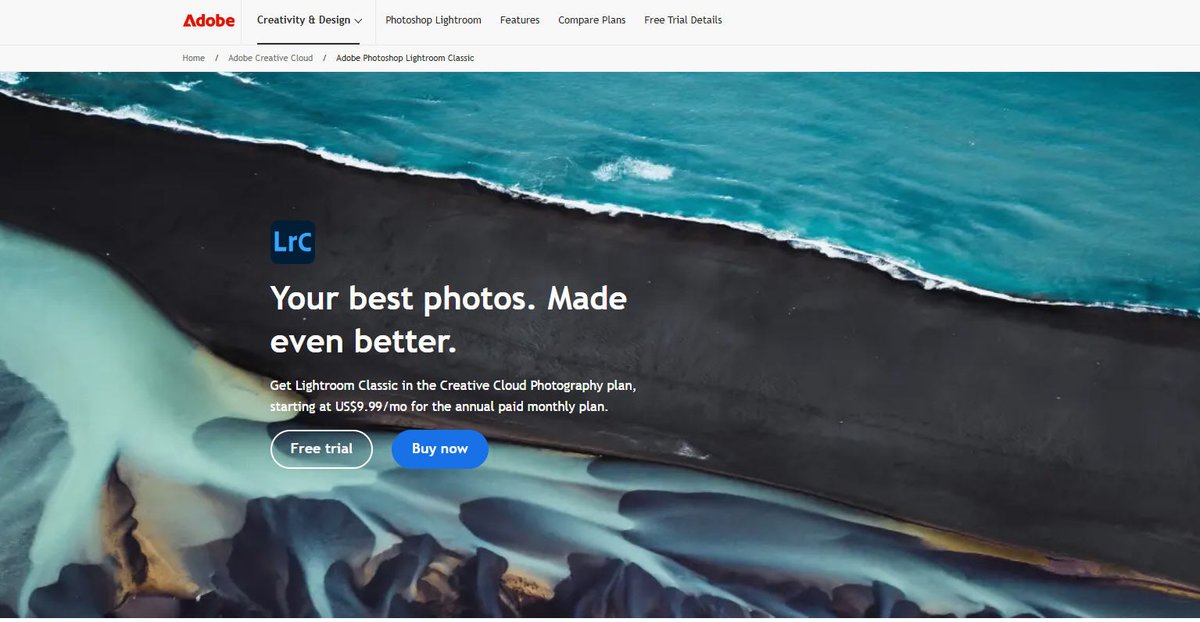The height and width of the screenshot is (622, 1200).
Task: Navigate to Home breadcrumb
Action: 193,58
